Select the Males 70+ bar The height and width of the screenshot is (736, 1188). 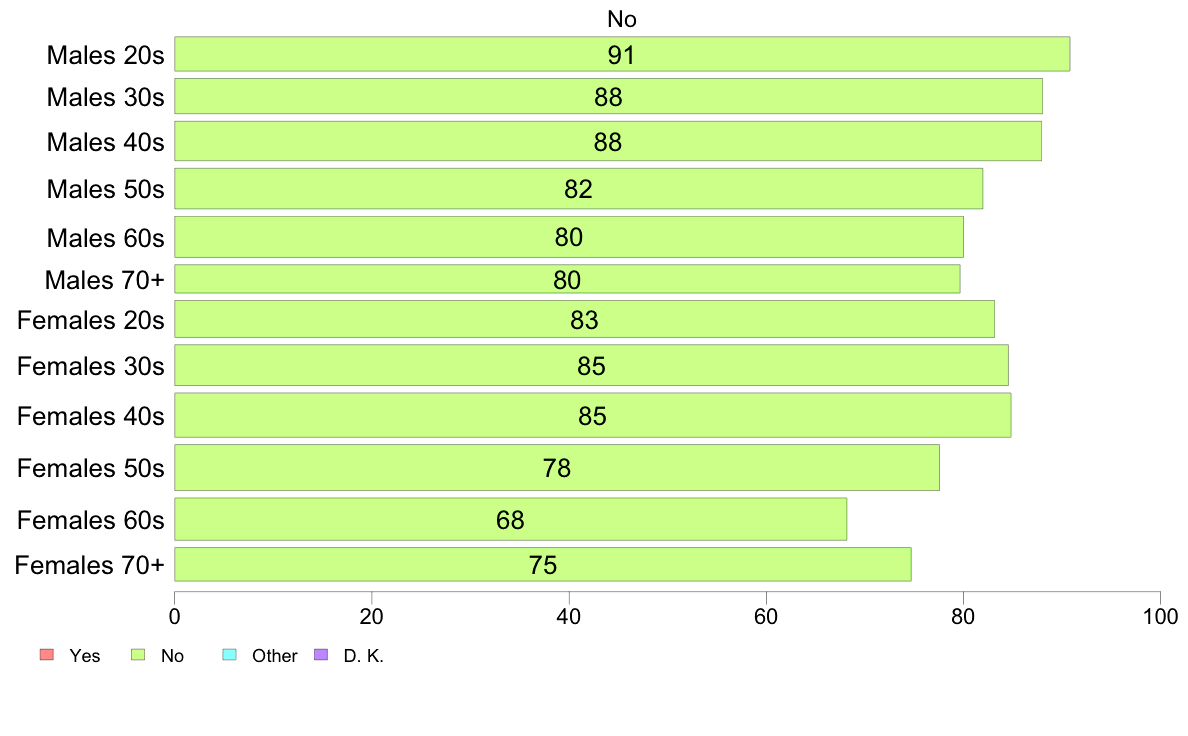[567, 279]
